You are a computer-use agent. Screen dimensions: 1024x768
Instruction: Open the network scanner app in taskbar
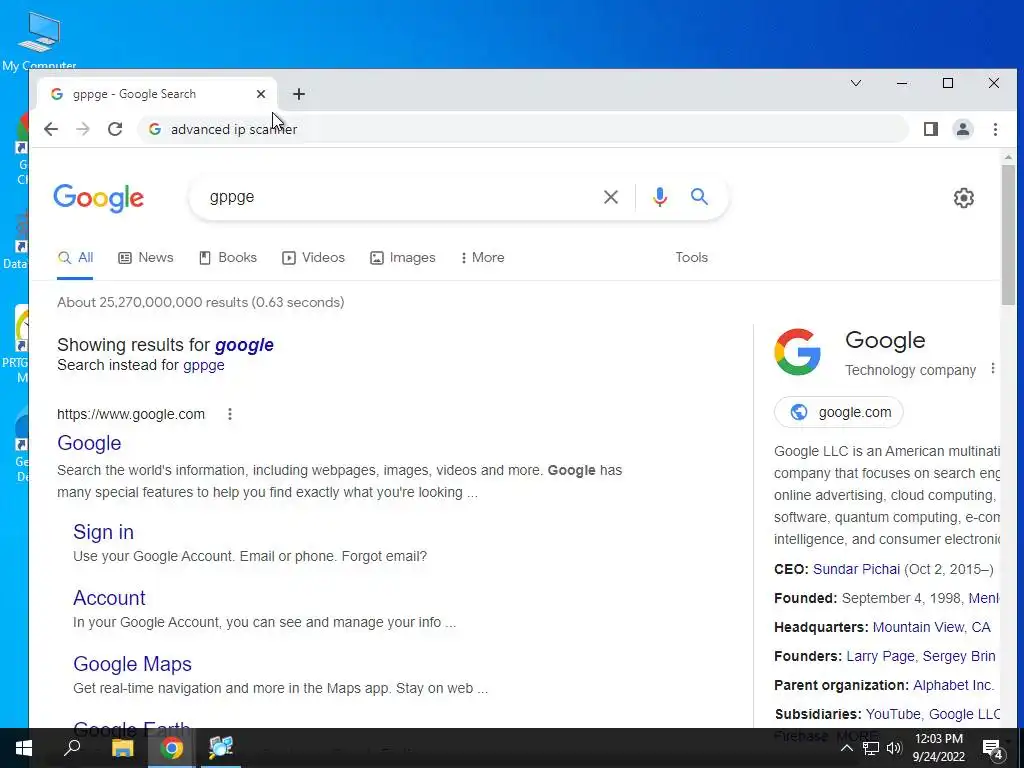[221, 748]
